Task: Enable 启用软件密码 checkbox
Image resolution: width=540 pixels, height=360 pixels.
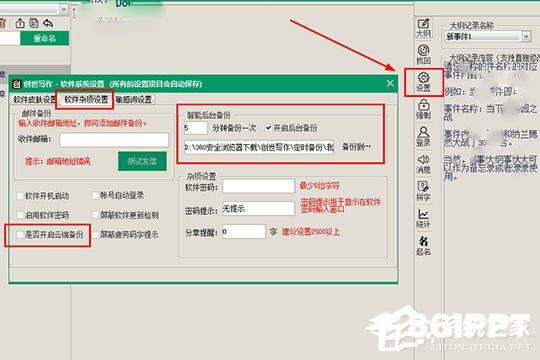Action: [x=20, y=215]
